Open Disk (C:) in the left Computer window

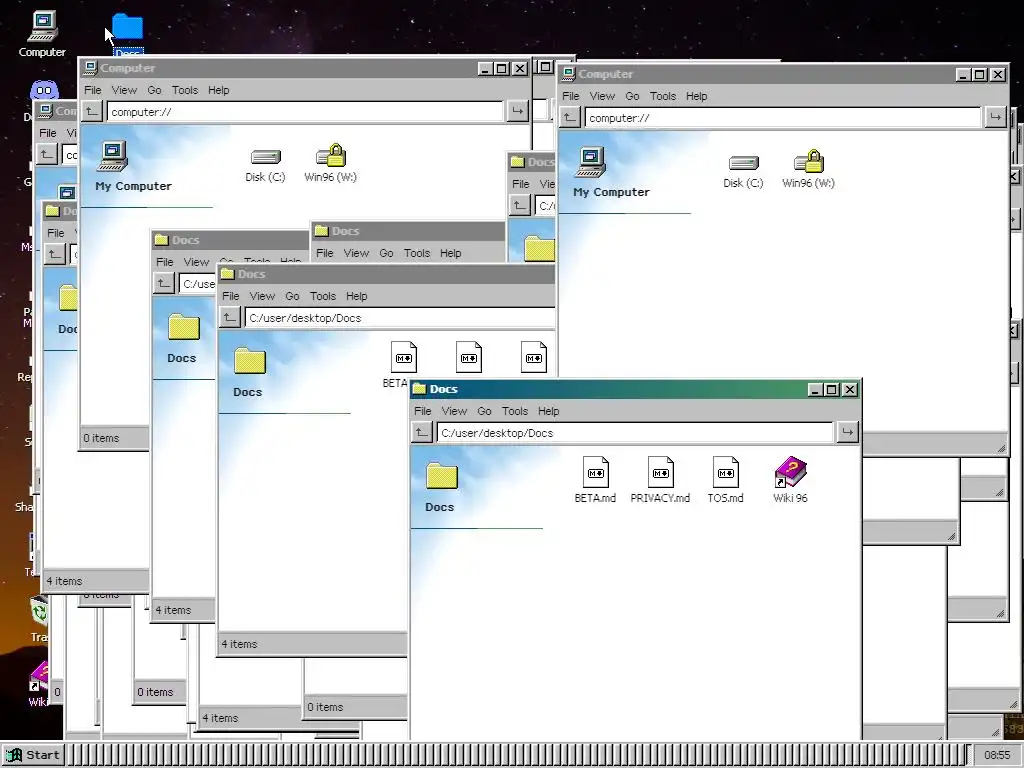(x=265, y=166)
